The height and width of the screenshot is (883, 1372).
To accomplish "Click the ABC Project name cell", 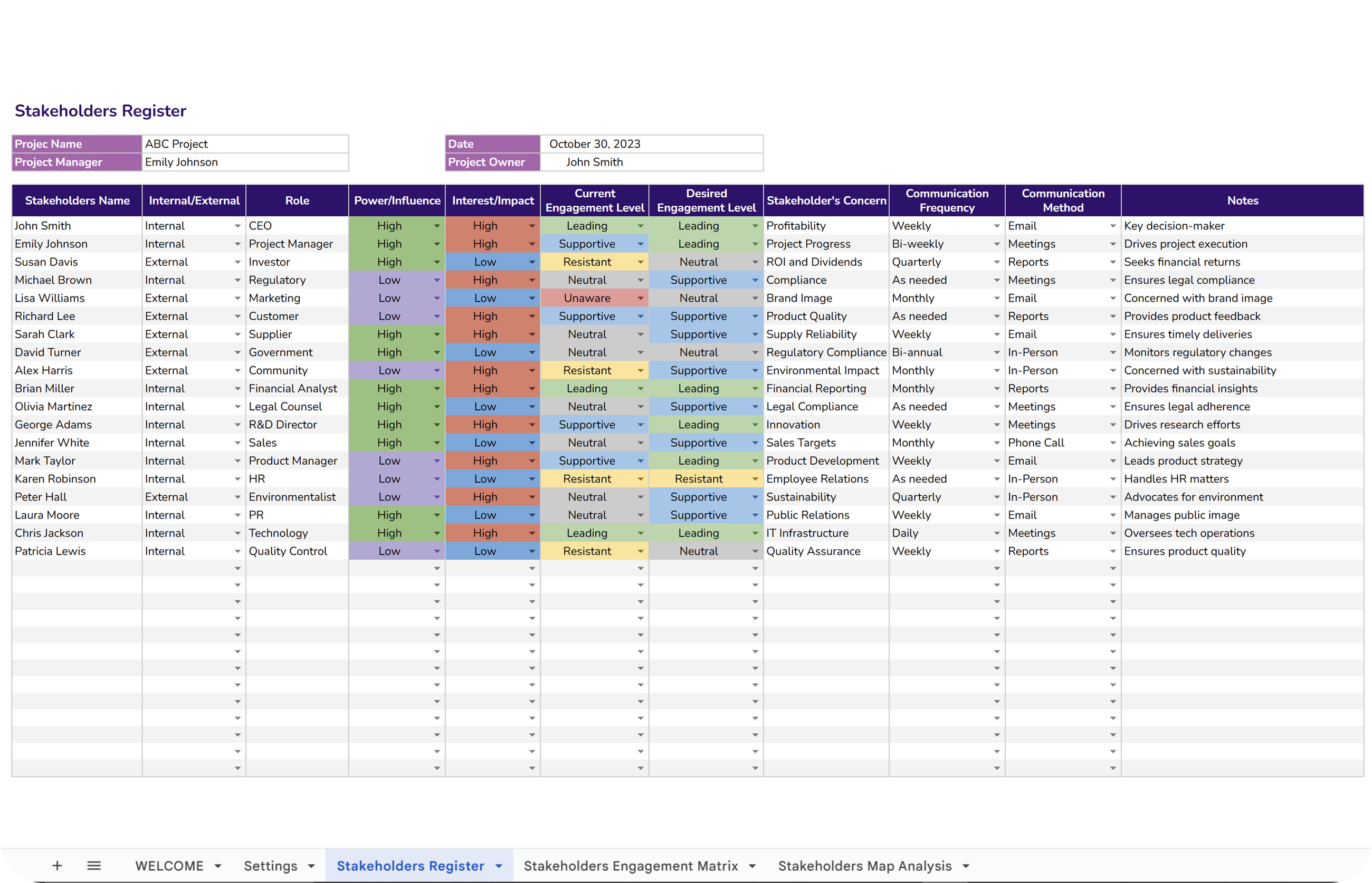I will 245,144.
